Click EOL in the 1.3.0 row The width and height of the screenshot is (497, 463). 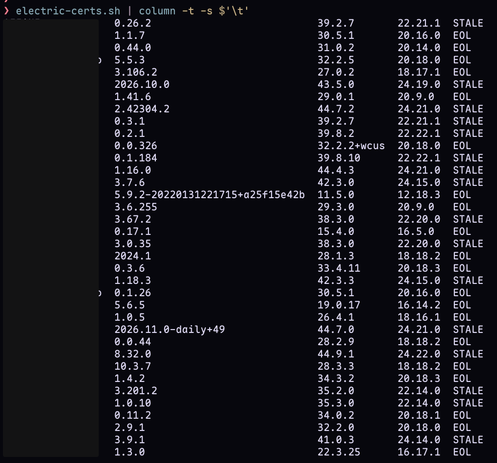click(462, 452)
